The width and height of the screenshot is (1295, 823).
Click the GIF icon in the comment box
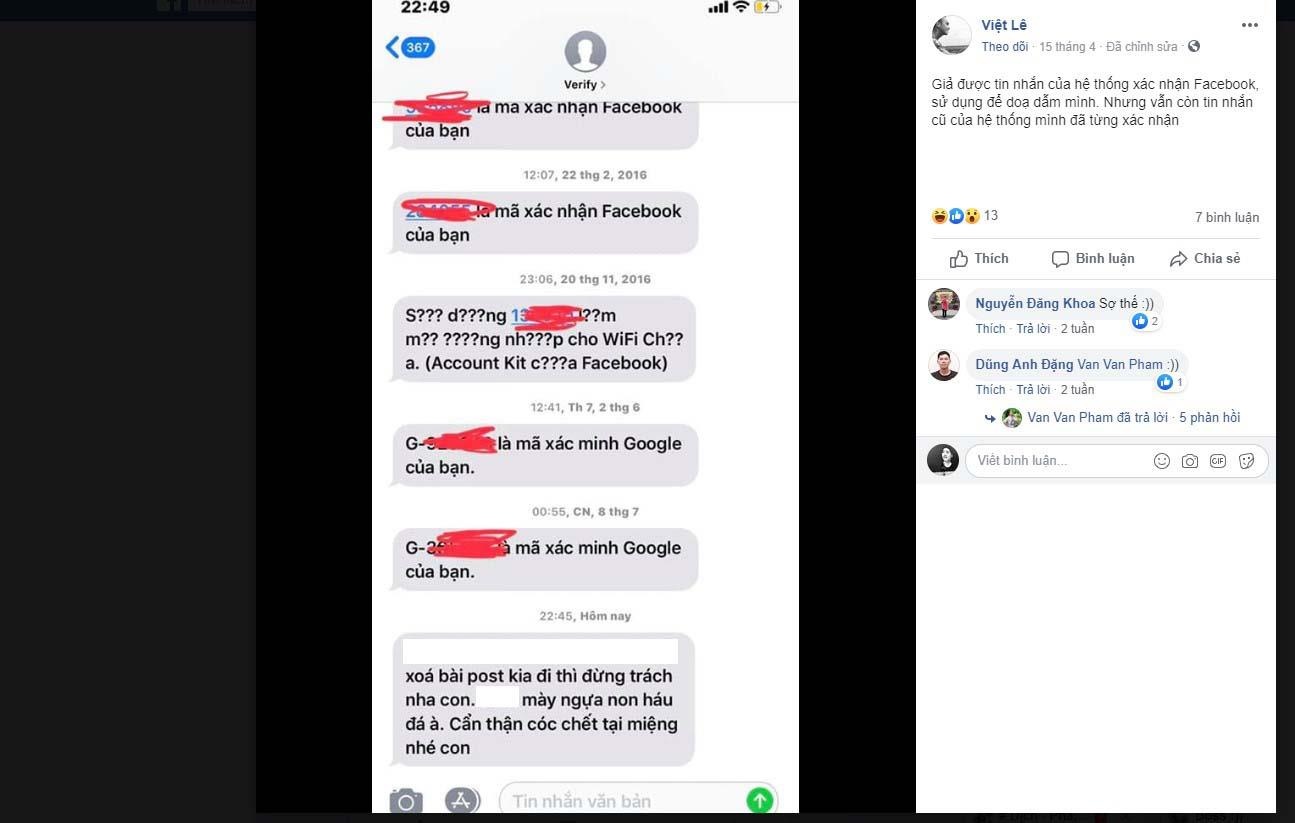click(x=1218, y=461)
